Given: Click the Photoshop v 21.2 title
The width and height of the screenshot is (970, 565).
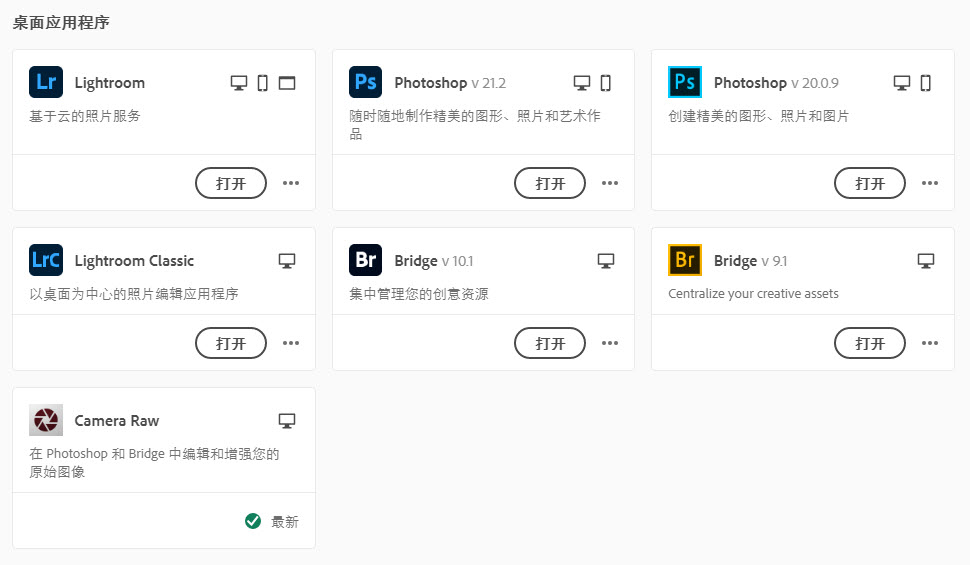Looking at the screenshot, I should [450, 83].
